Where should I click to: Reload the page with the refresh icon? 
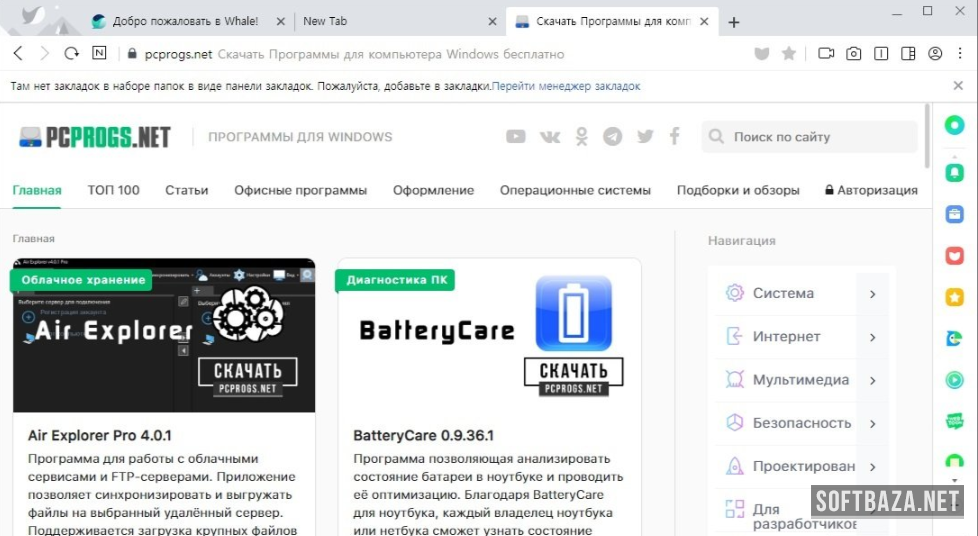pos(72,54)
